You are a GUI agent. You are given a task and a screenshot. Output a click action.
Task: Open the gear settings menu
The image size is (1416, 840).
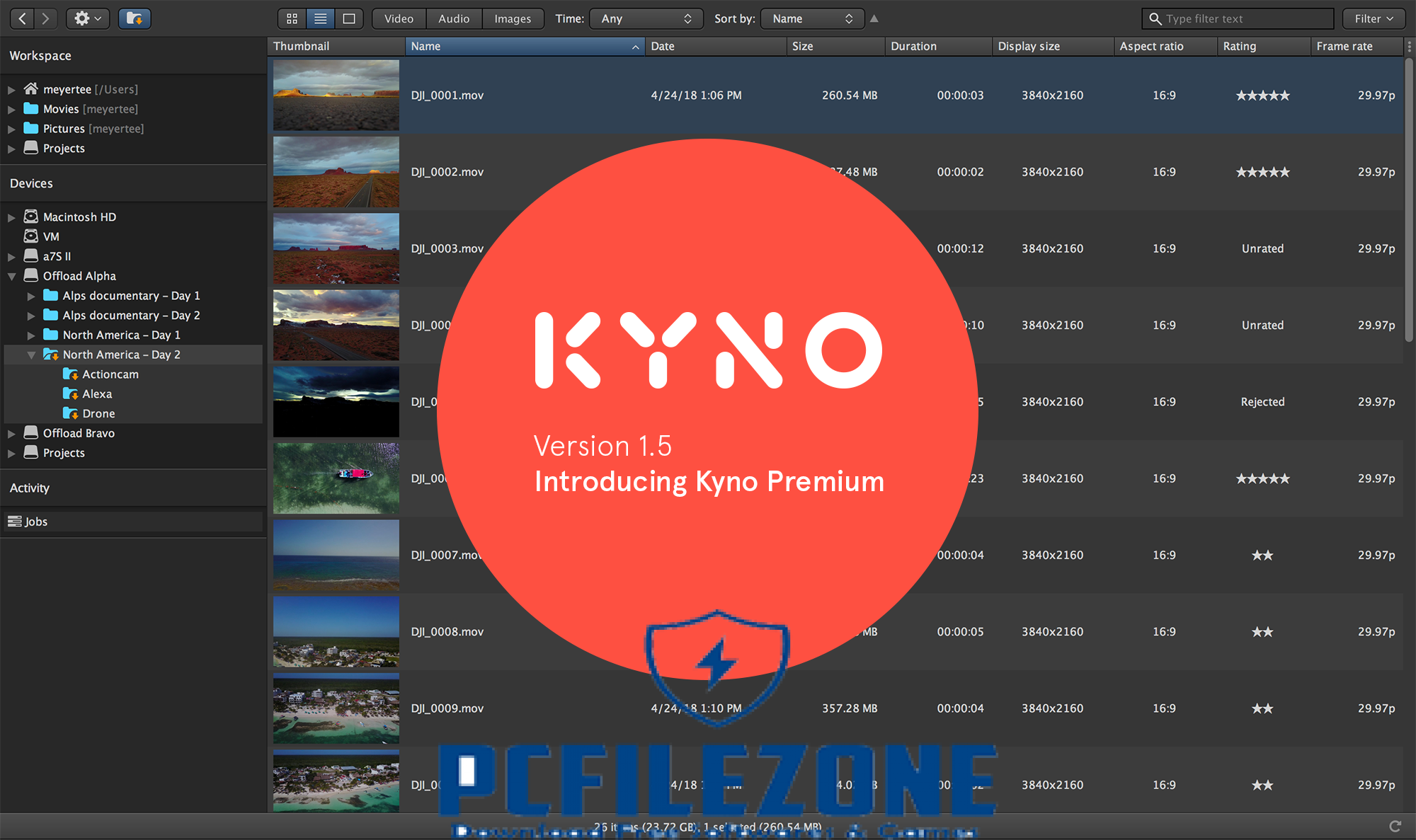point(87,18)
